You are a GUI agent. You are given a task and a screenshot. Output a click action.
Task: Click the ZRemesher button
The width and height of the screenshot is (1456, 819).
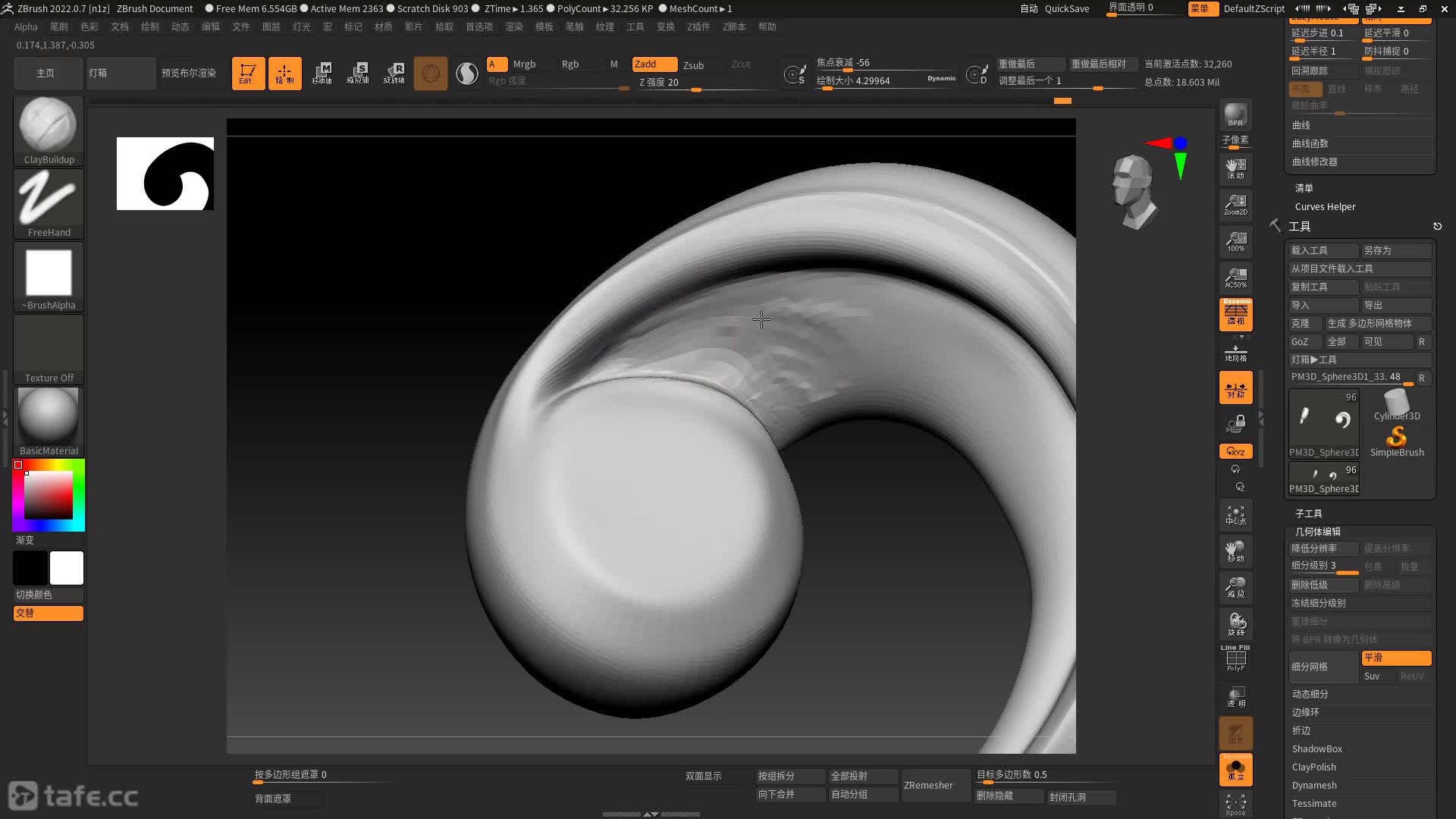pyautogui.click(x=928, y=785)
